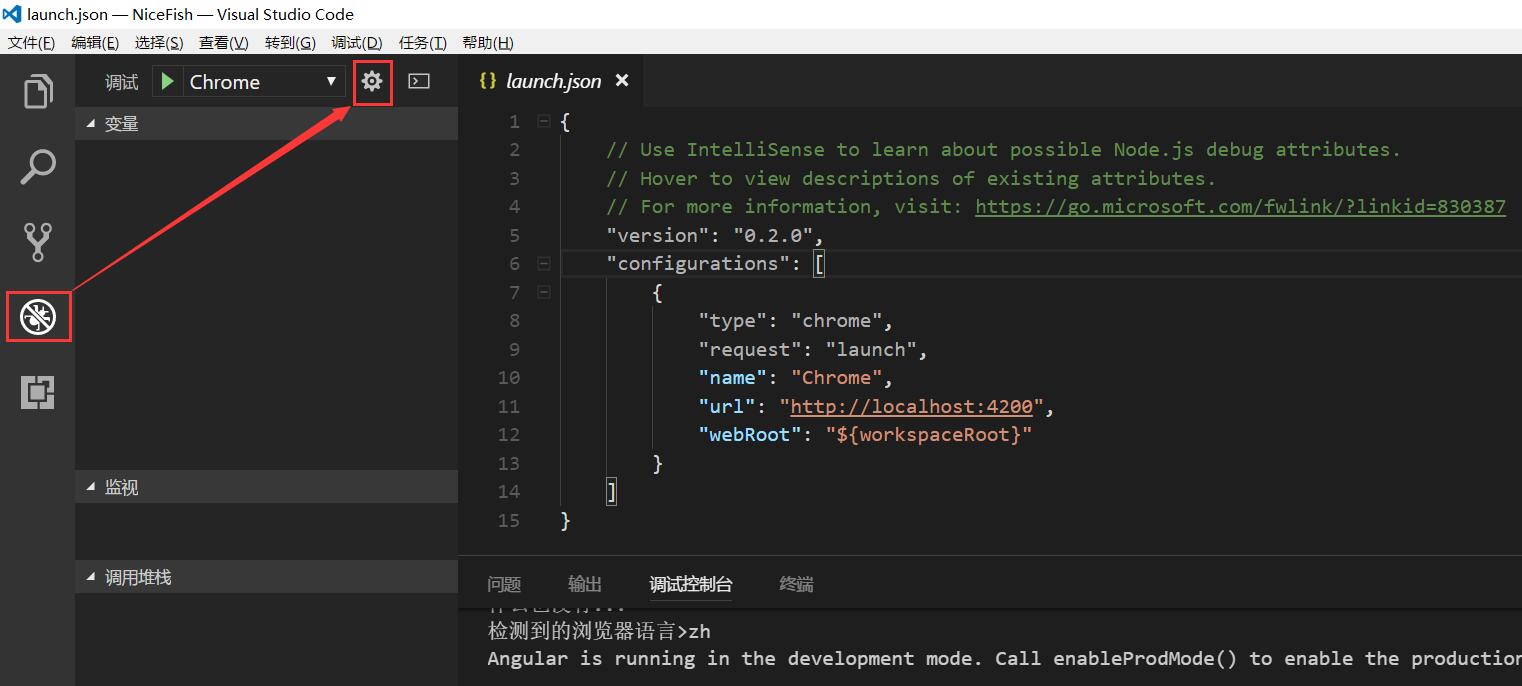
Task: Click the "Chrome" name value in editor
Action: [x=837, y=378]
